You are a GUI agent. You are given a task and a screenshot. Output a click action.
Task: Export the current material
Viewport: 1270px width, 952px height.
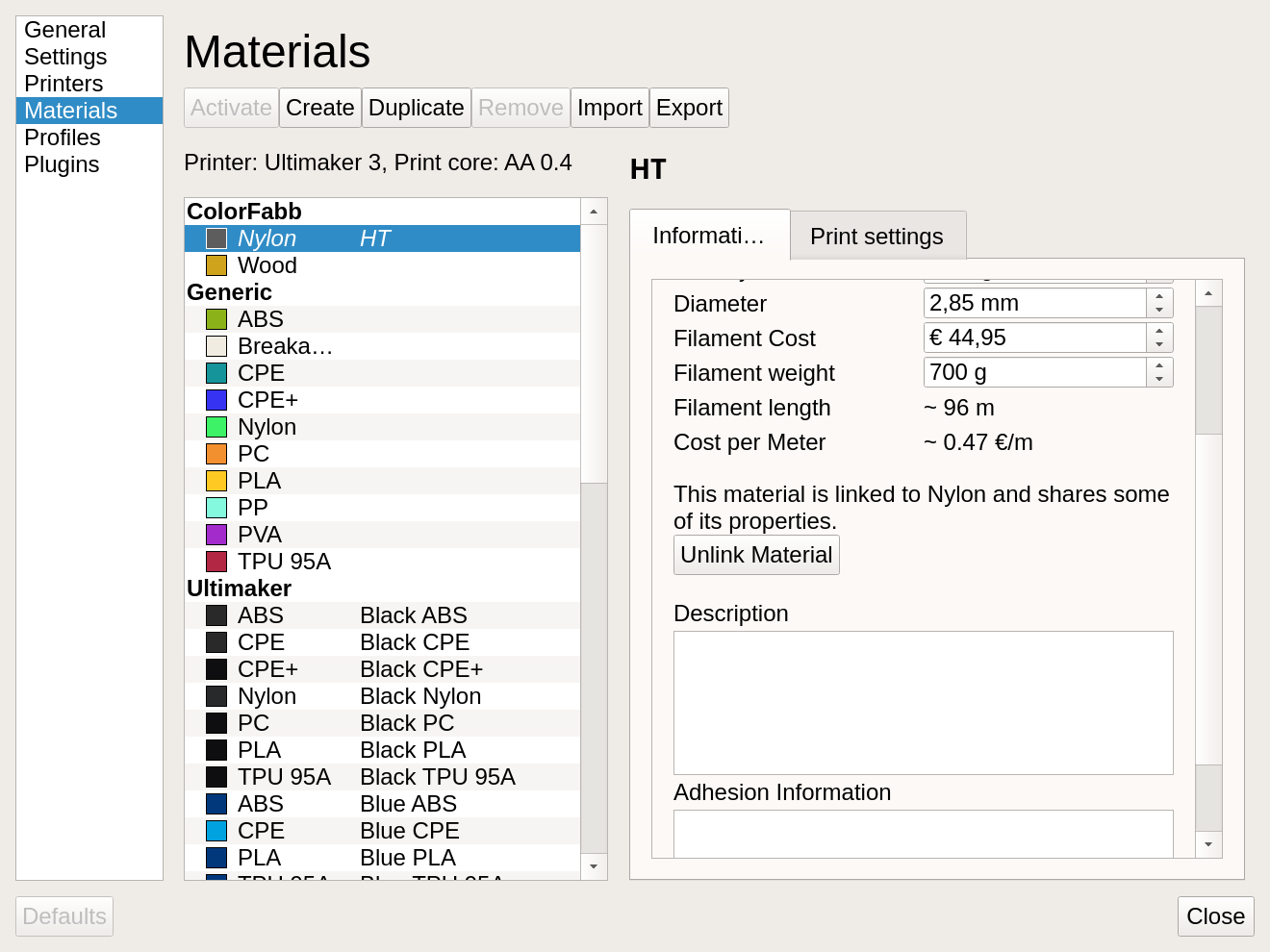pyautogui.click(x=689, y=108)
